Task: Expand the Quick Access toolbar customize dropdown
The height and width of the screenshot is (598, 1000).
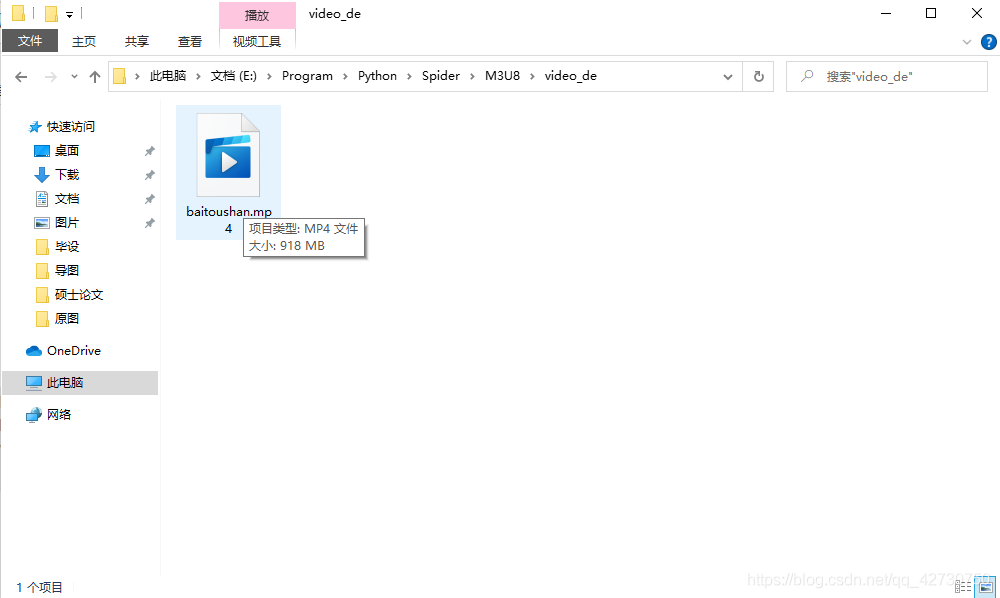Action: pos(68,13)
